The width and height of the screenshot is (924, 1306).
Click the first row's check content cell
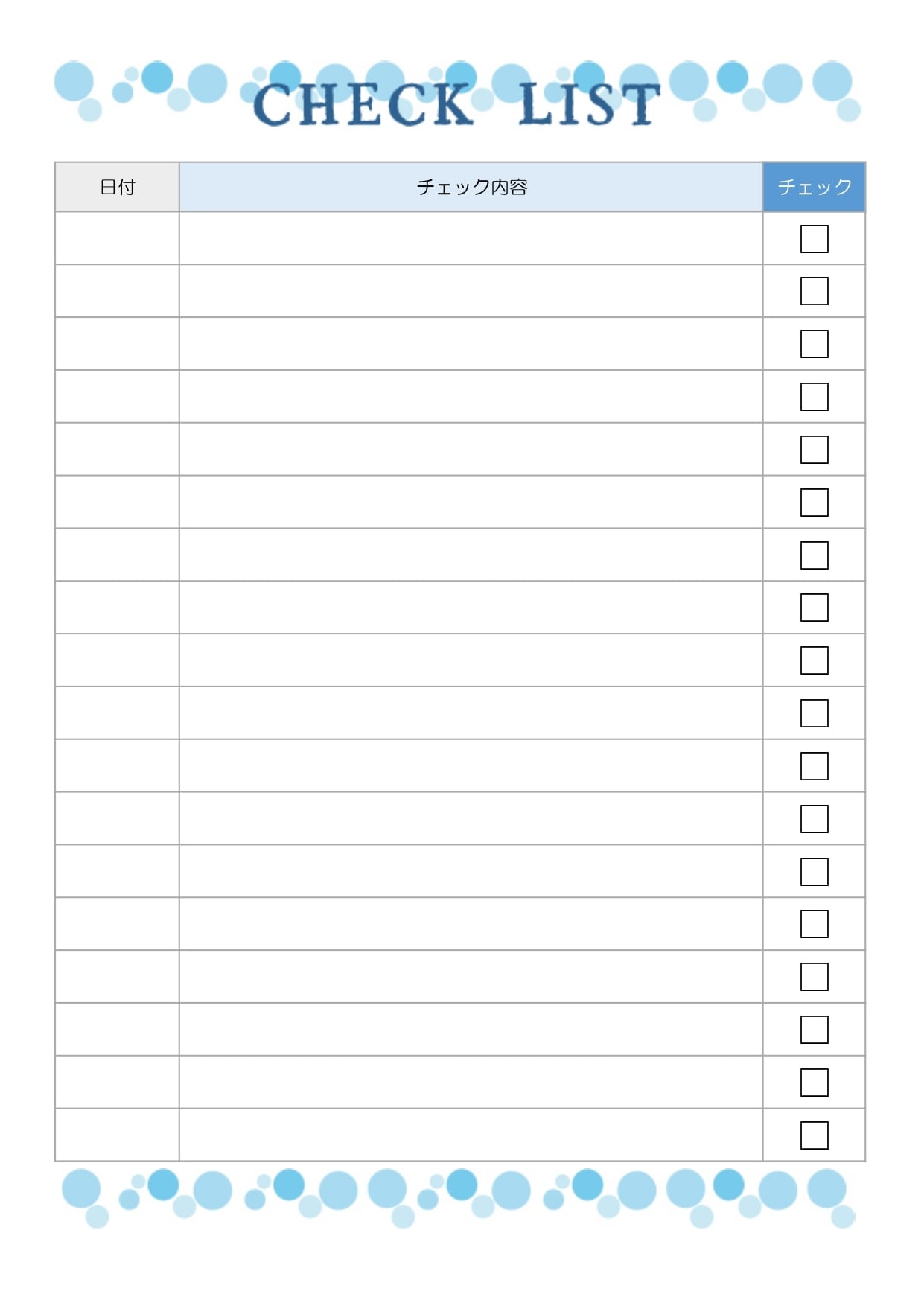(x=471, y=239)
